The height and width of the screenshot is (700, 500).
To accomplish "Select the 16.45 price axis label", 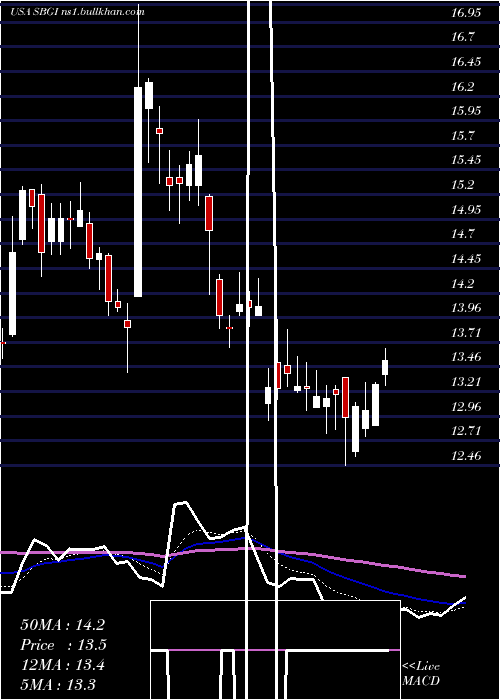I will (466, 62).
